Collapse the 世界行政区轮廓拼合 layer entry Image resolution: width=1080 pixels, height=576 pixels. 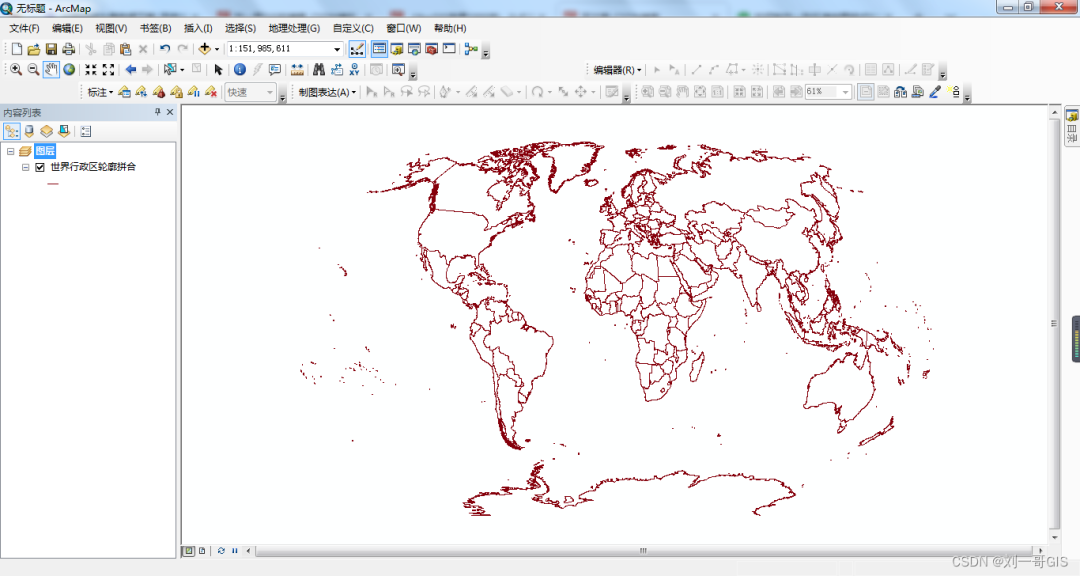[x=25, y=167]
